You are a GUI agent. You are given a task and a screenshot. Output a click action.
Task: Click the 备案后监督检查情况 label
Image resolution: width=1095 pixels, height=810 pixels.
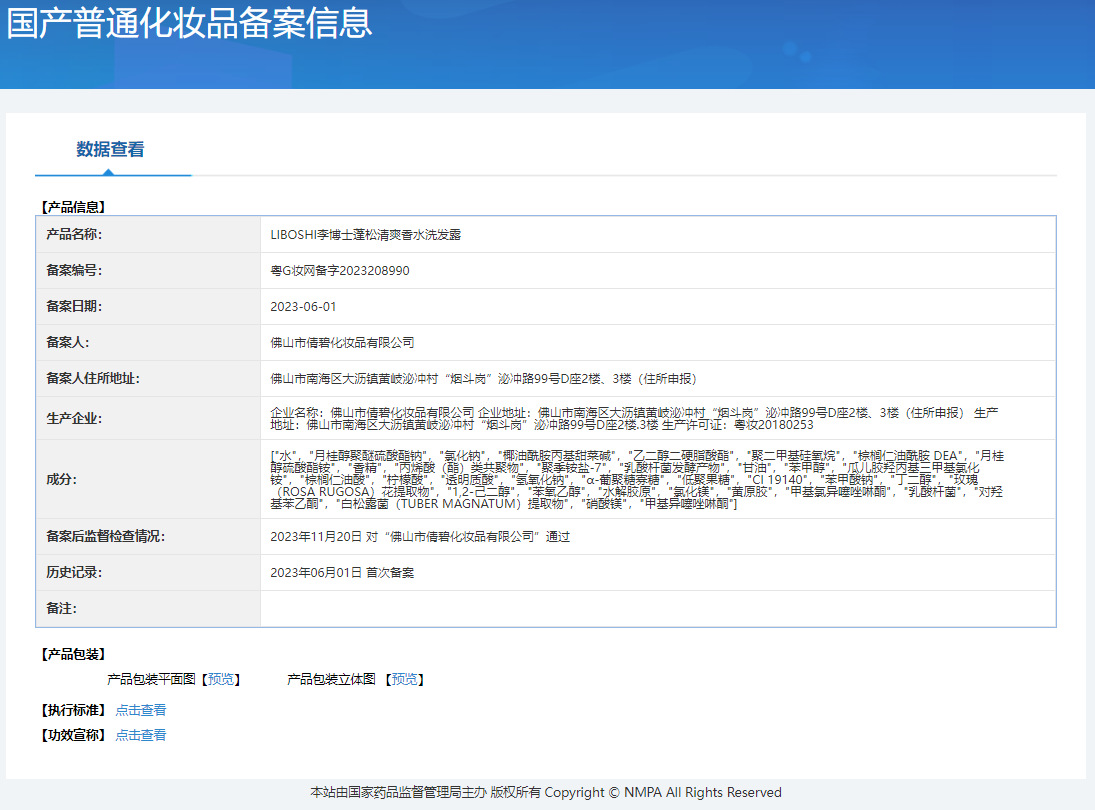pos(105,536)
